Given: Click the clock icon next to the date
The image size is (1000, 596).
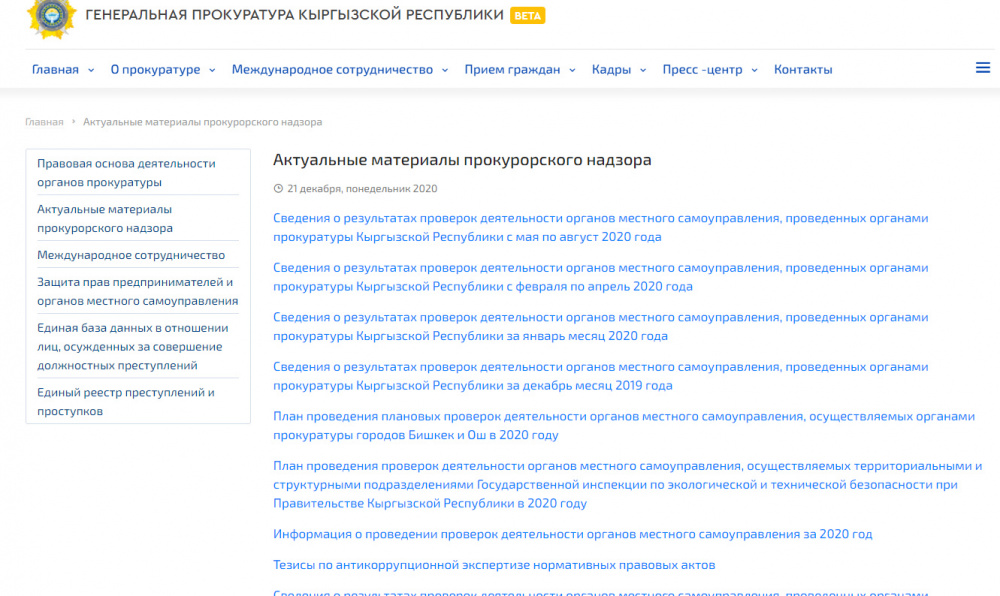Looking at the screenshot, I should coord(277,187).
